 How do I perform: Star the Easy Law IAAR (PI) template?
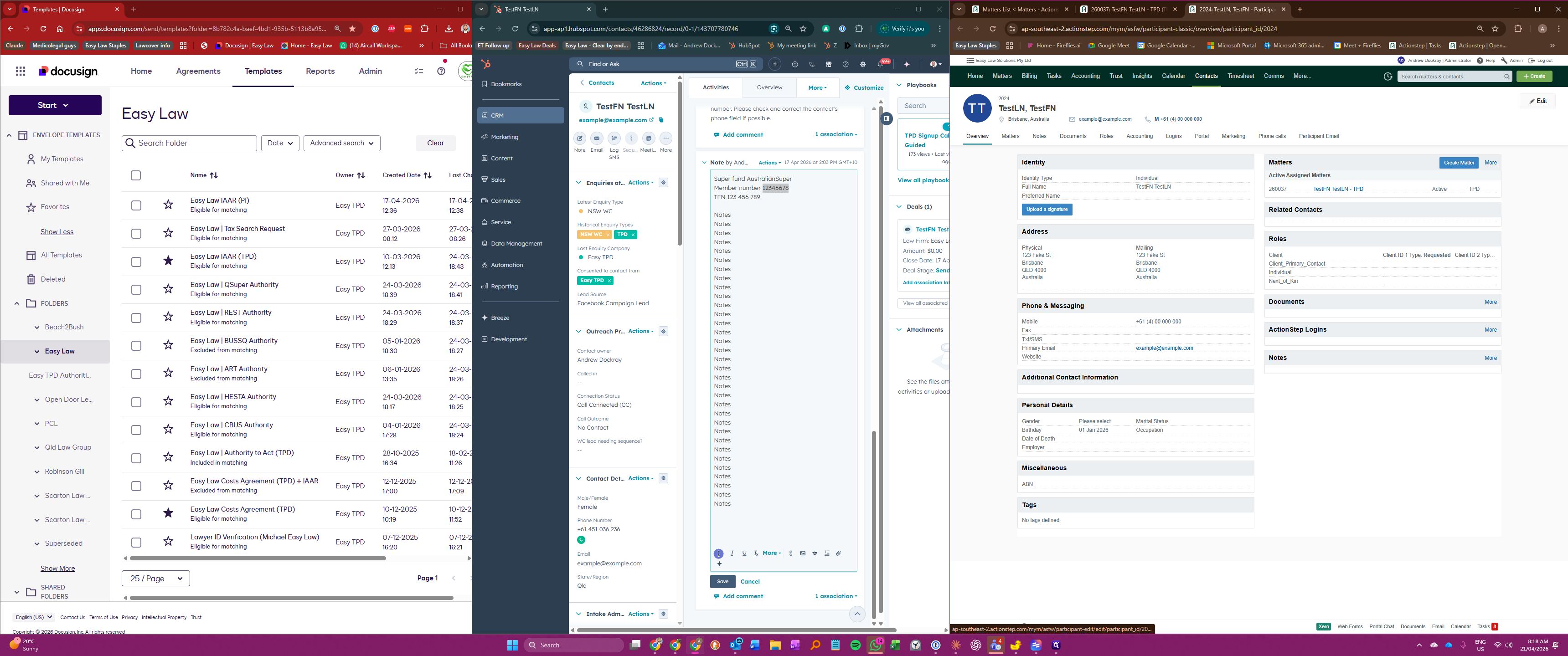click(169, 205)
